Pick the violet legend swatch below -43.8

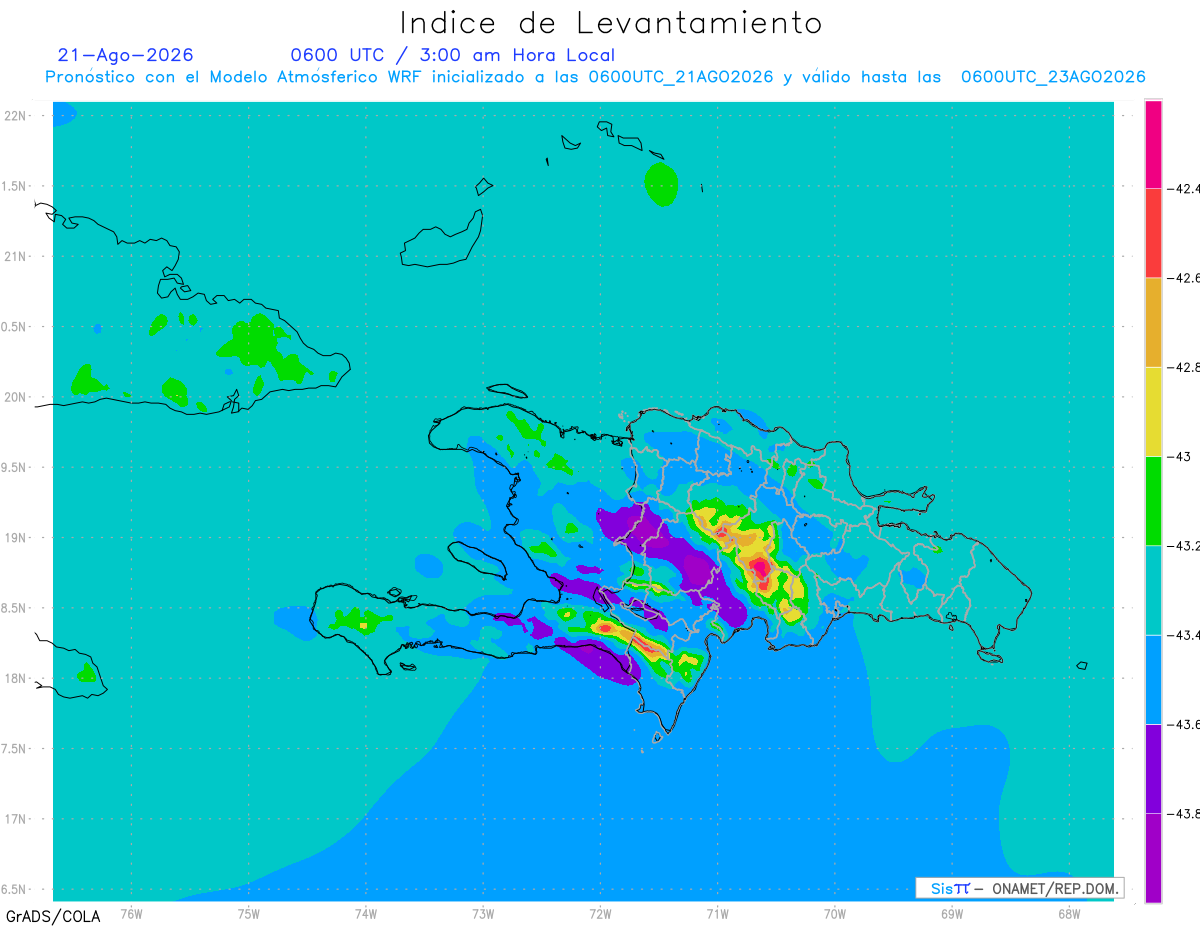pyautogui.click(x=1153, y=858)
